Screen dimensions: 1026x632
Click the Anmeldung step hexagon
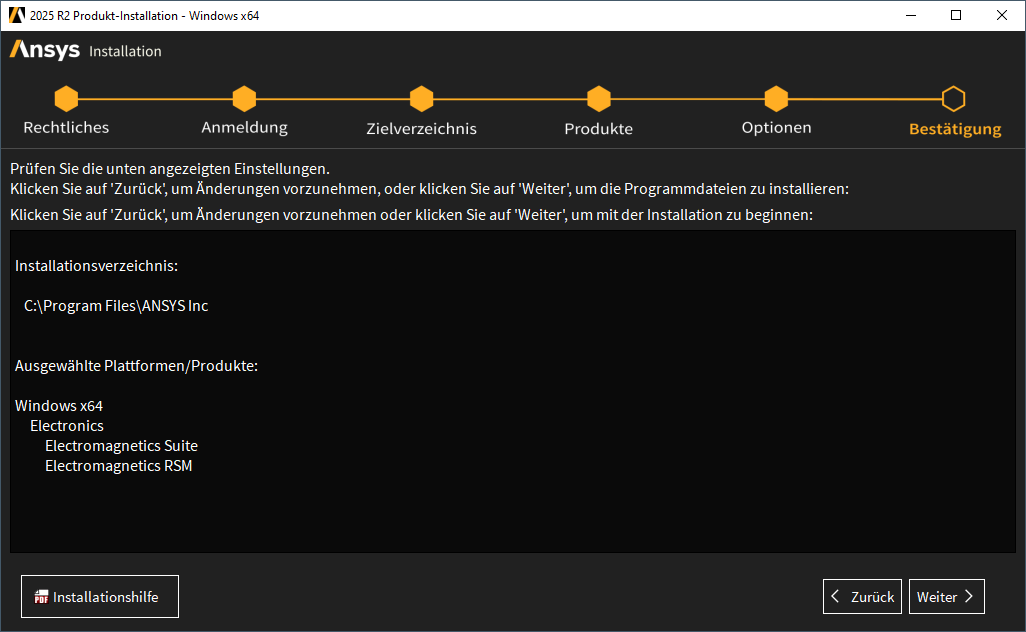(x=244, y=99)
